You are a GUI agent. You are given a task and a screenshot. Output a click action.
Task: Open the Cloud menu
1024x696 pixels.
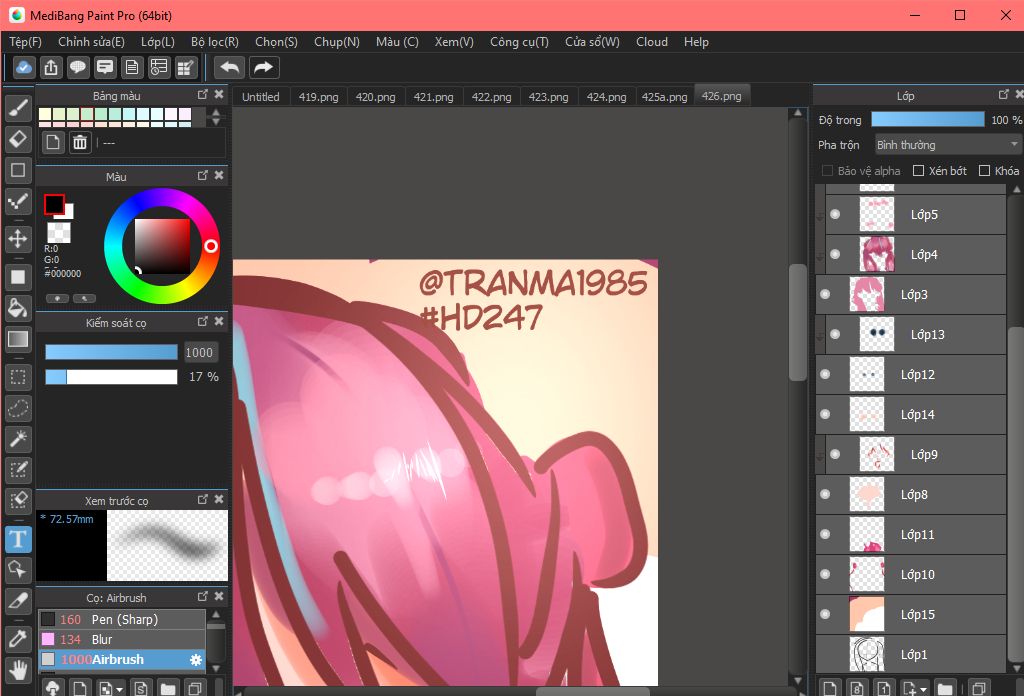[652, 42]
